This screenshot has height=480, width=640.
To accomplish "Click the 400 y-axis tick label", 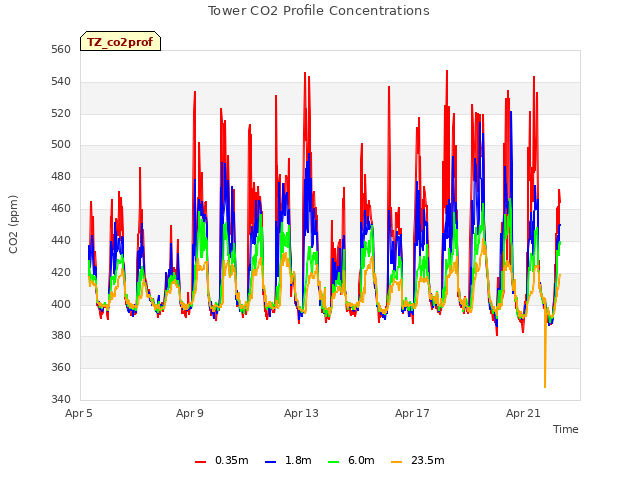I will coord(61,304).
